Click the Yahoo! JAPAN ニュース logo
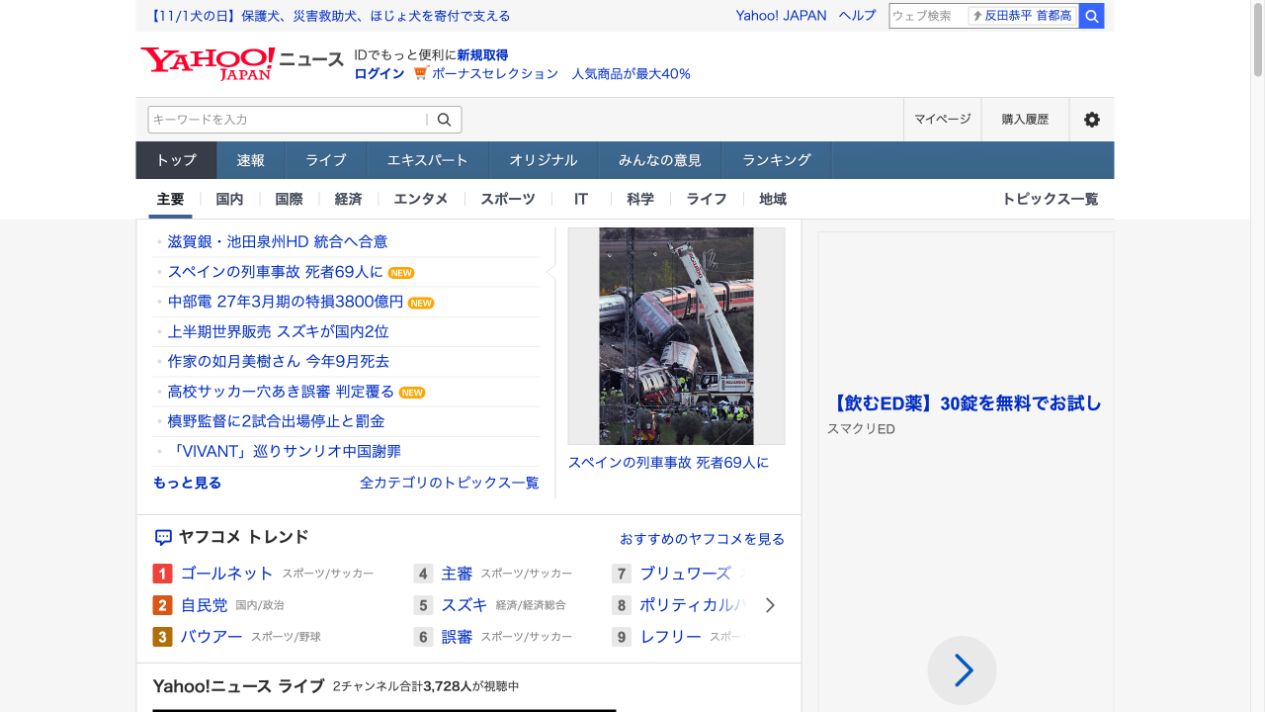1265x712 pixels. 242,62
